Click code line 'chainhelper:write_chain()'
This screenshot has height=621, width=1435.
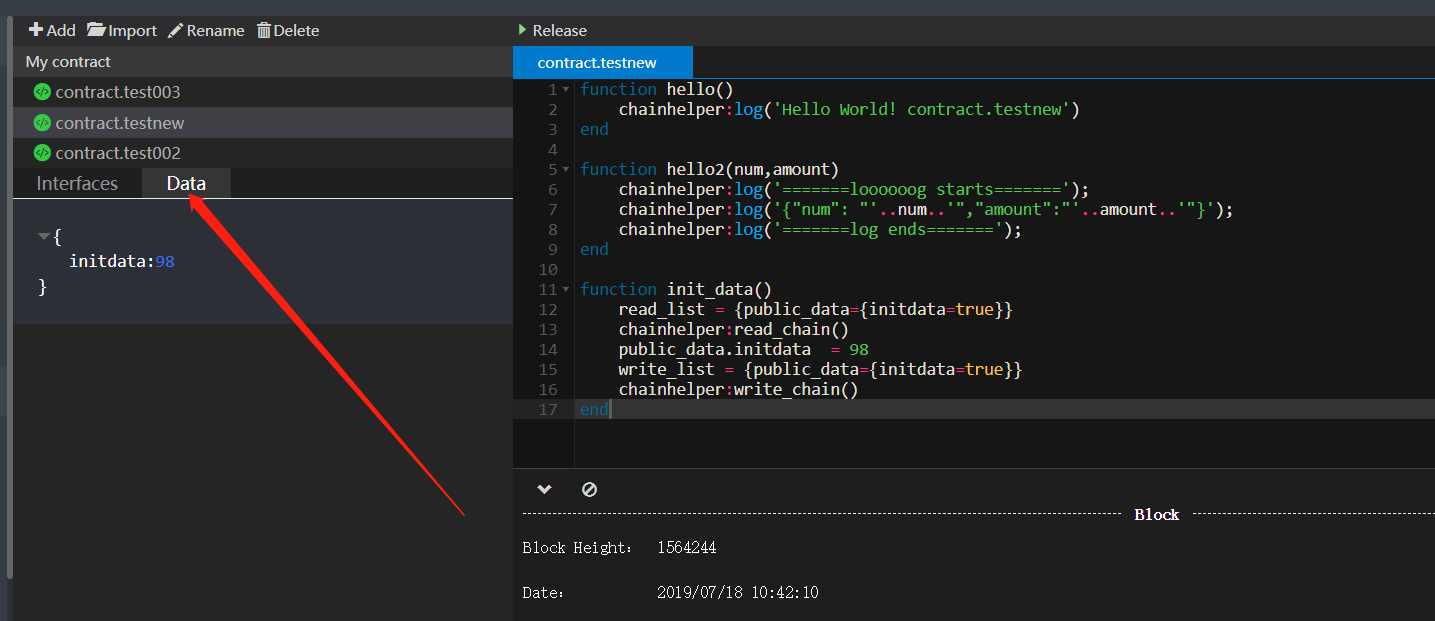(x=738, y=390)
